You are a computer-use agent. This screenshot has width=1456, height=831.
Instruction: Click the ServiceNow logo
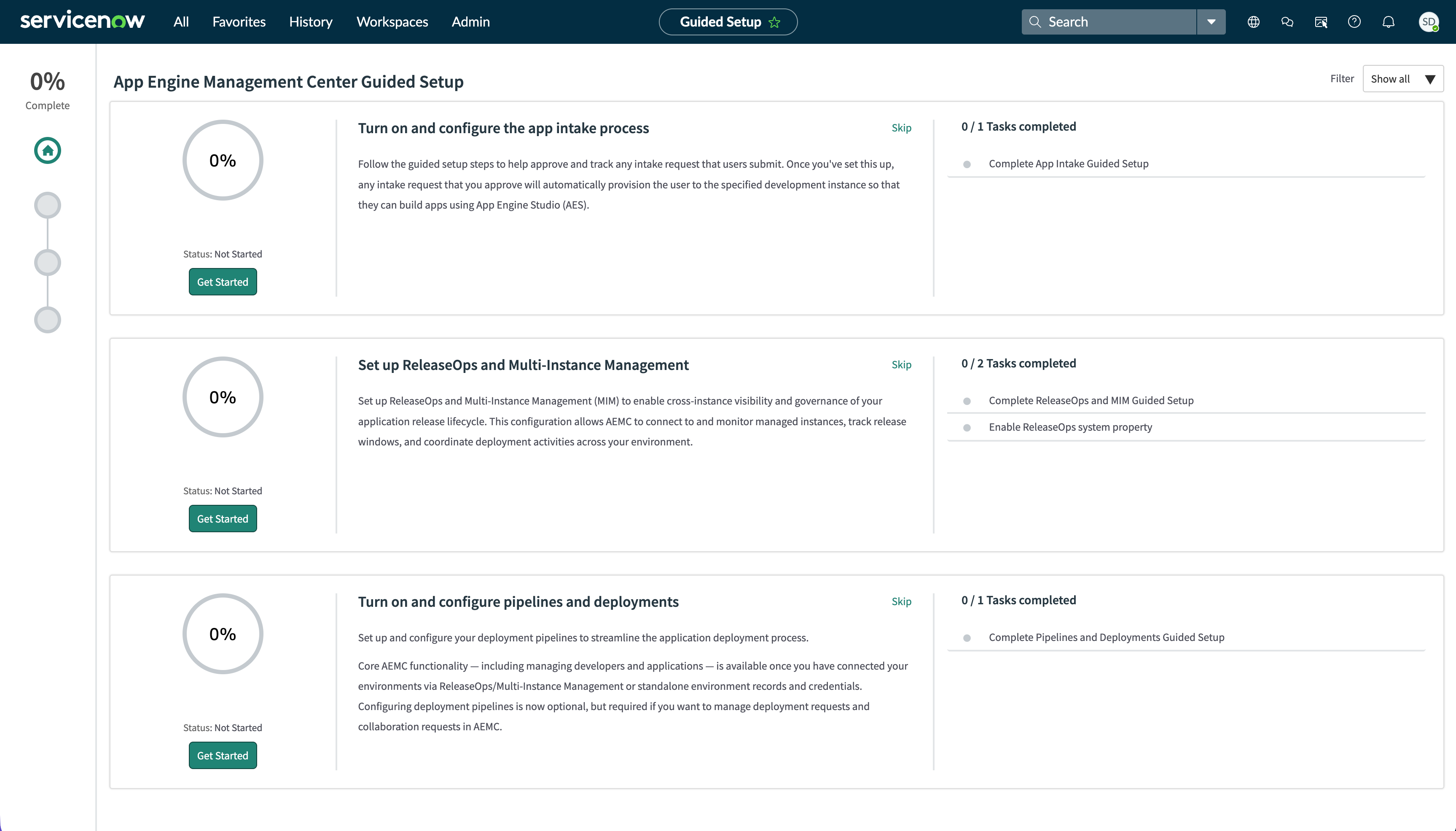(82, 21)
